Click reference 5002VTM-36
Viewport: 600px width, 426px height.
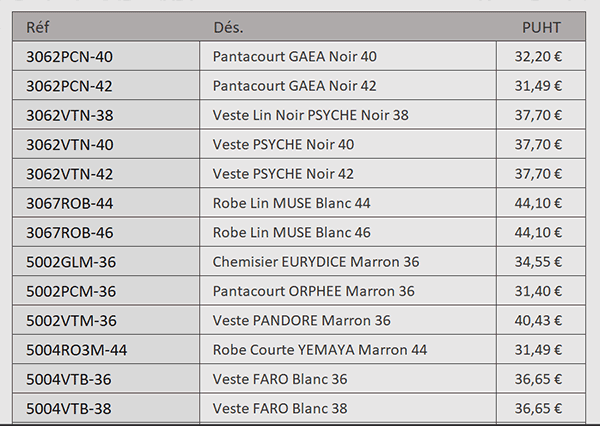point(71,321)
